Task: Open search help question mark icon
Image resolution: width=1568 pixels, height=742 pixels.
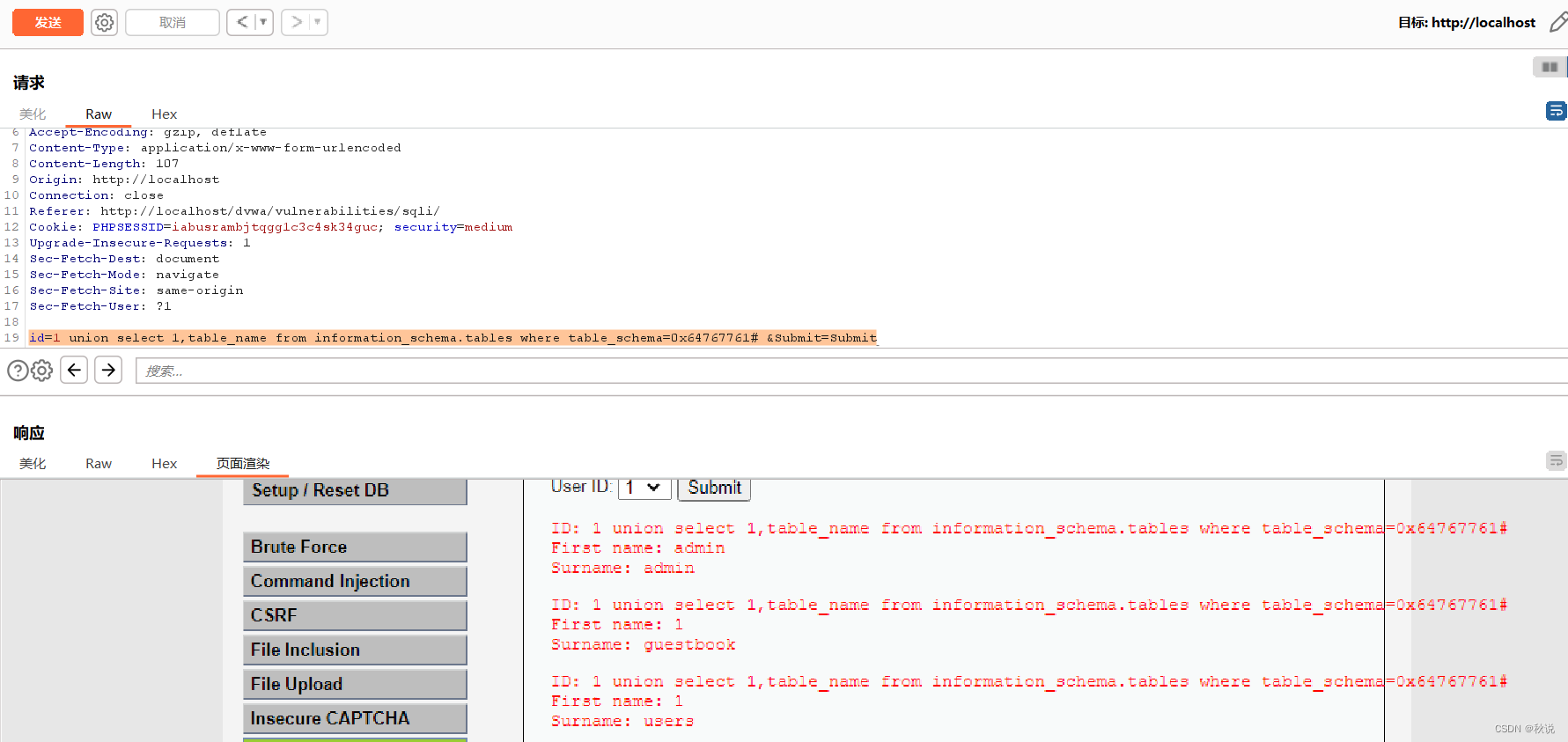Action: [18, 371]
